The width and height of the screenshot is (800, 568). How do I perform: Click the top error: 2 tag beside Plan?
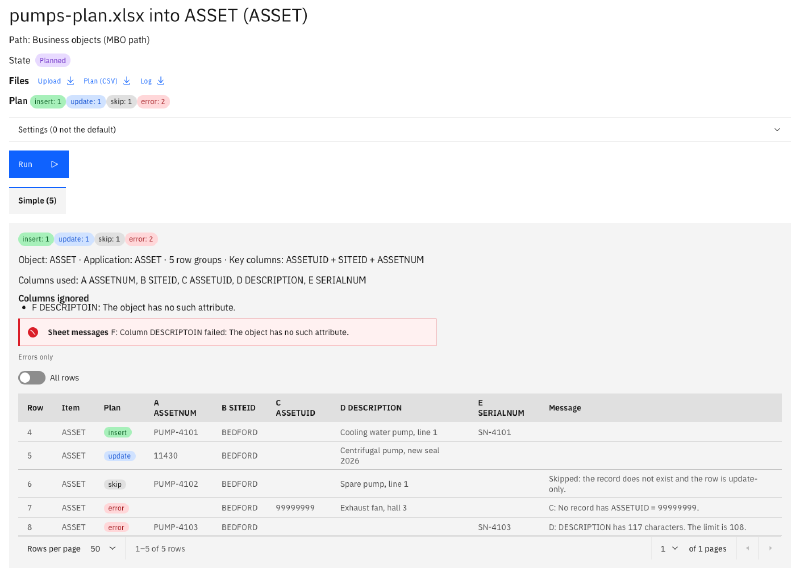click(x=153, y=102)
